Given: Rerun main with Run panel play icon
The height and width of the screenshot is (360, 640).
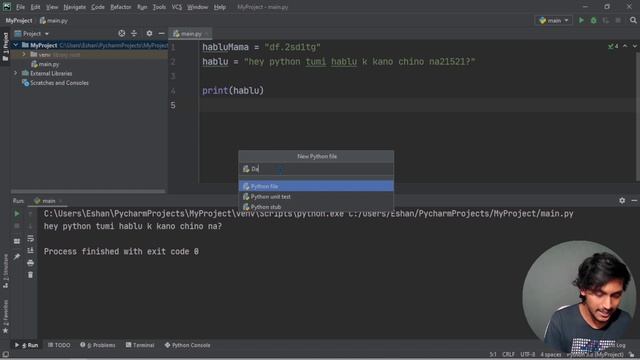Looking at the screenshot, I should (17, 213).
